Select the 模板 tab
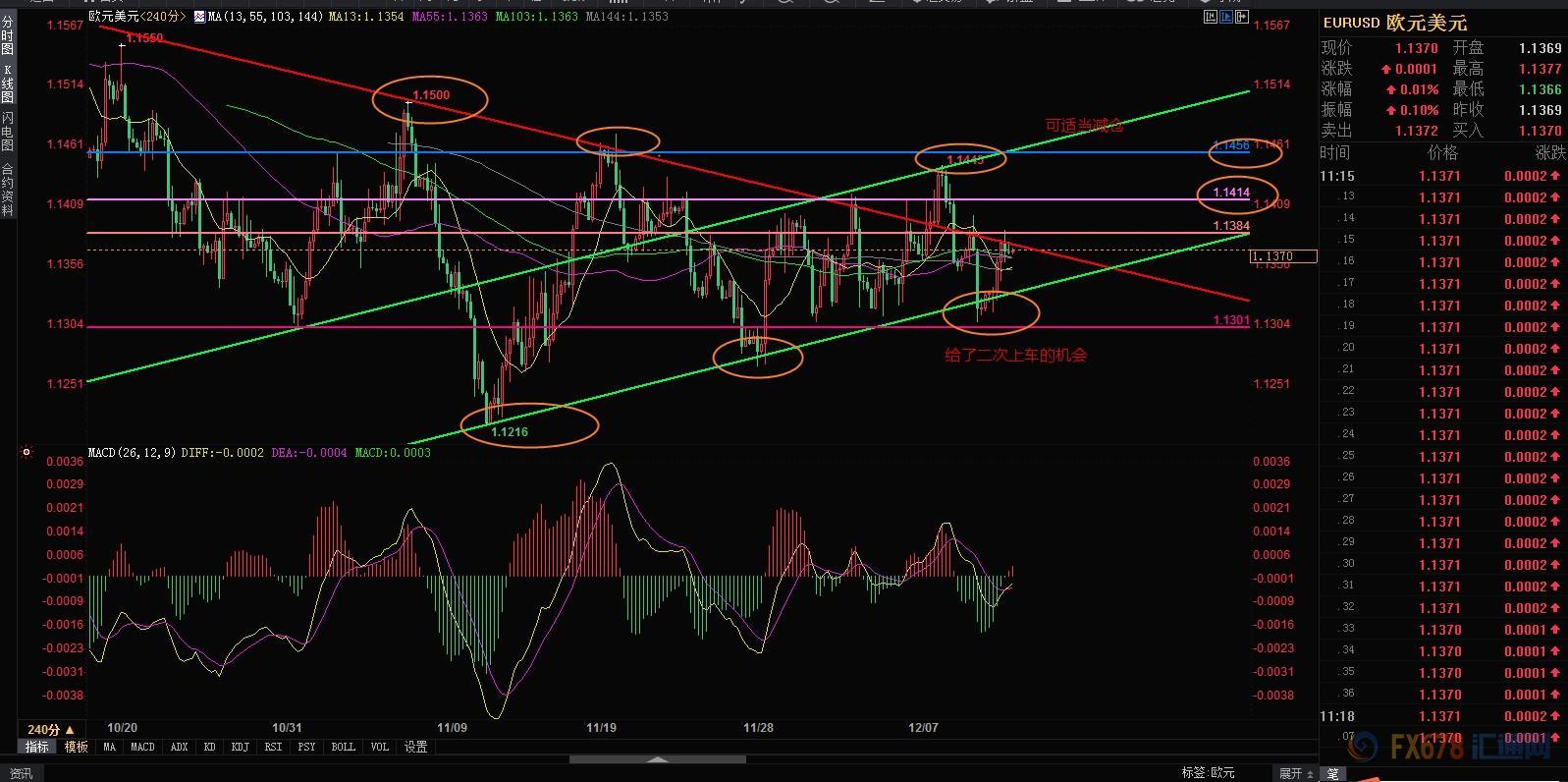 click(x=76, y=747)
